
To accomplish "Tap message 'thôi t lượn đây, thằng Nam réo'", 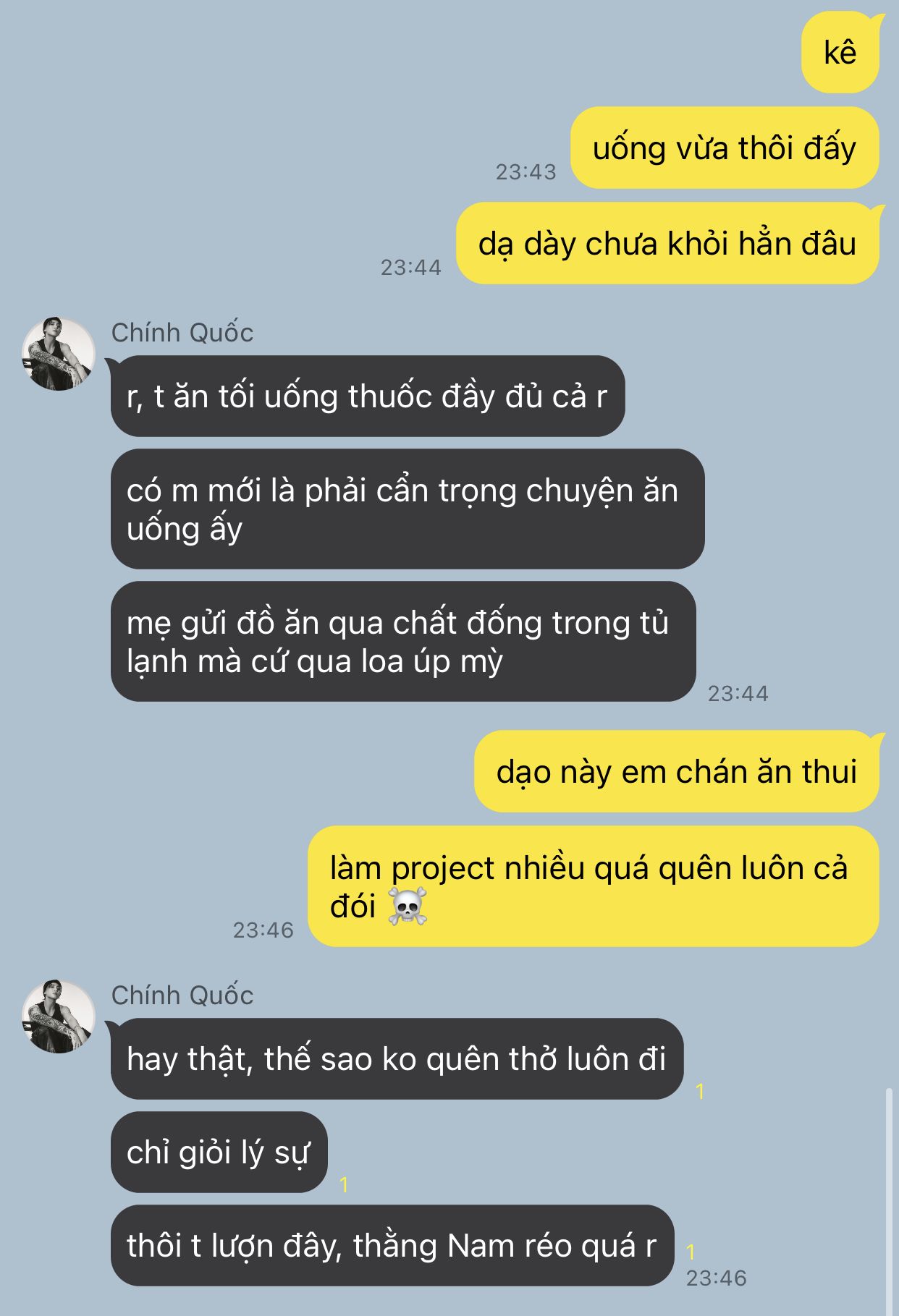I will tap(392, 1245).
